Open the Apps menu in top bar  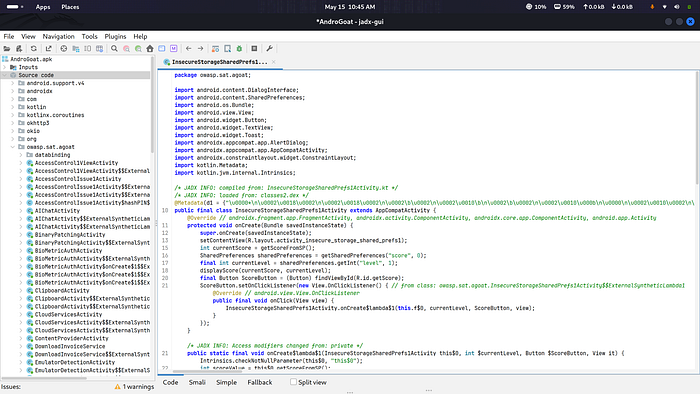(43, 7)
